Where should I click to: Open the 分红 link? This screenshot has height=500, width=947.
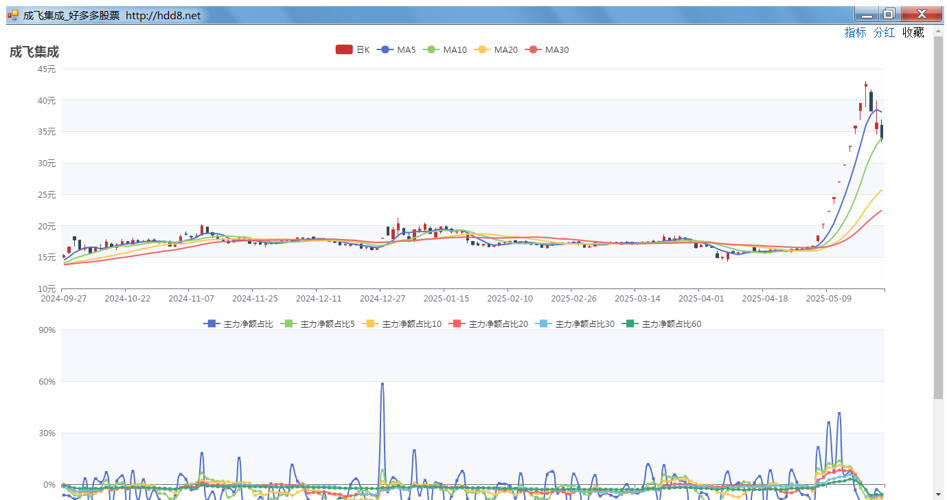(x=884, y=33)
